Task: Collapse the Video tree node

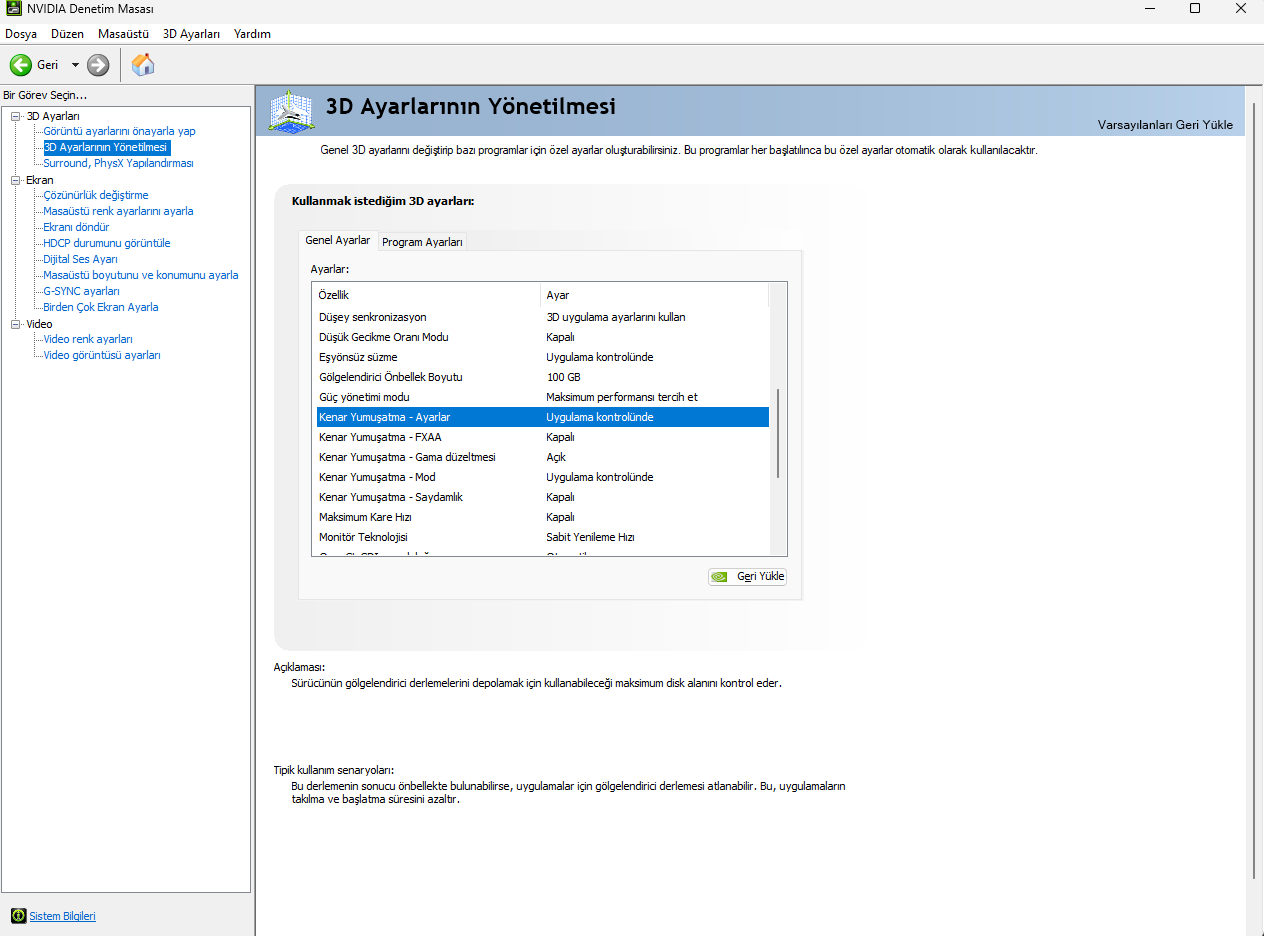Action: 15,324
